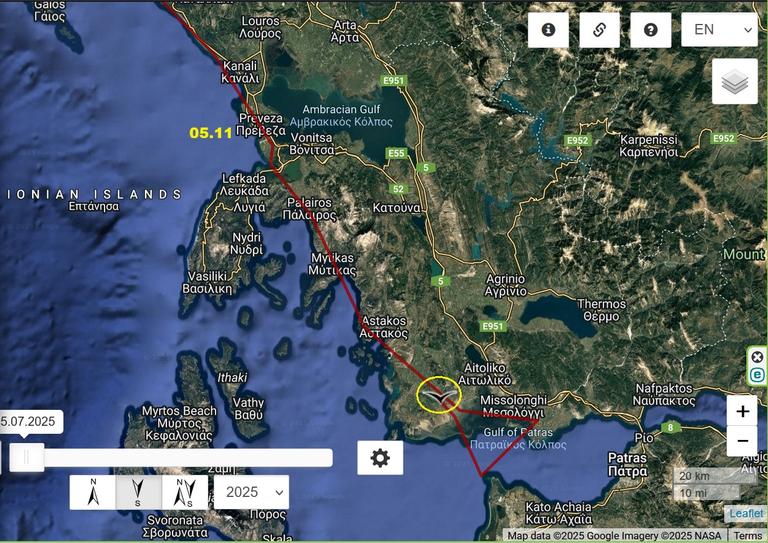Click the Kato Achaia label
The height and width of the screenshot is (543, 768).
(x=558, y=513)
